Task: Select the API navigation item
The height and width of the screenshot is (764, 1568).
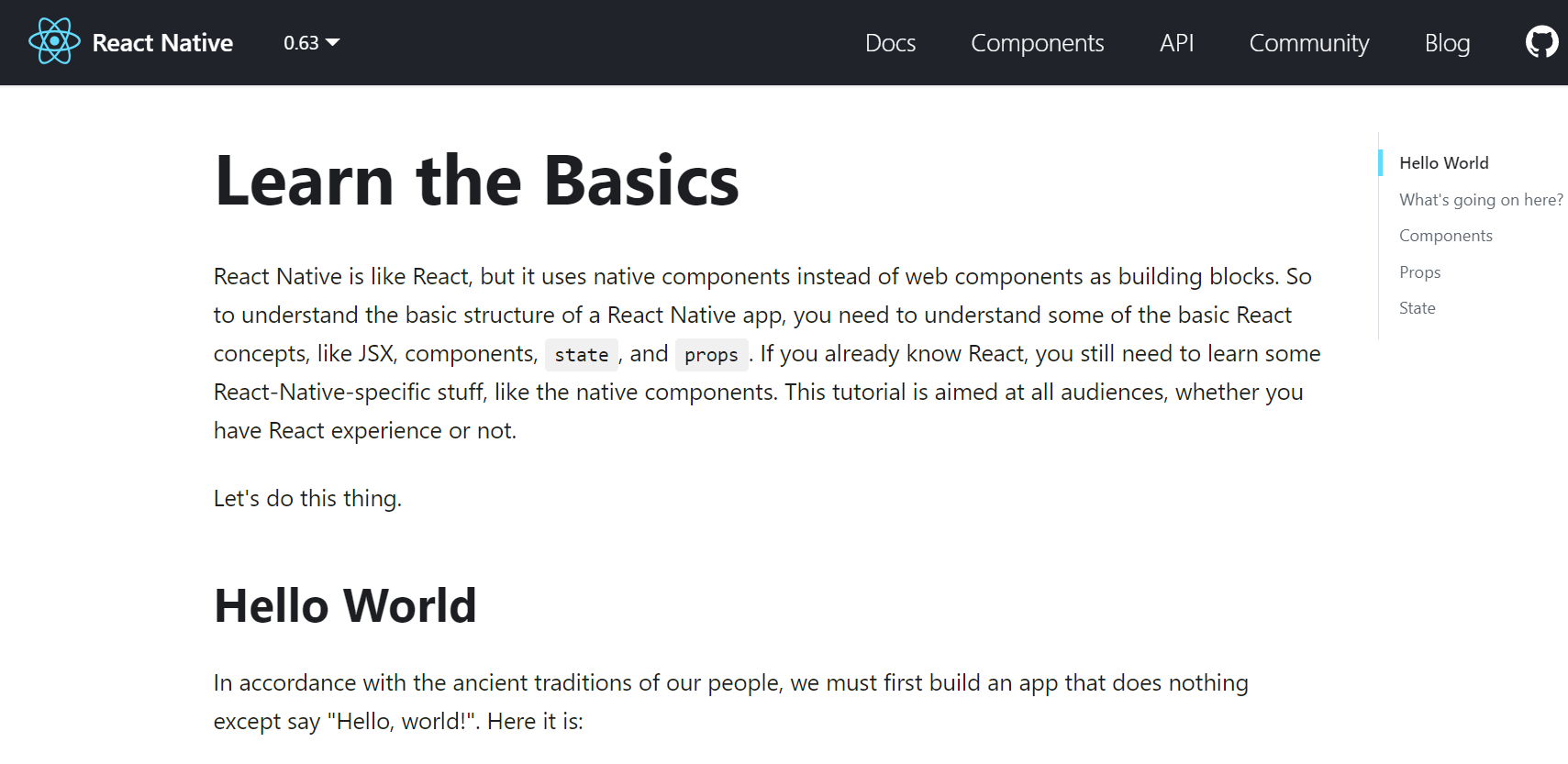Action: tap(1176, 43)
